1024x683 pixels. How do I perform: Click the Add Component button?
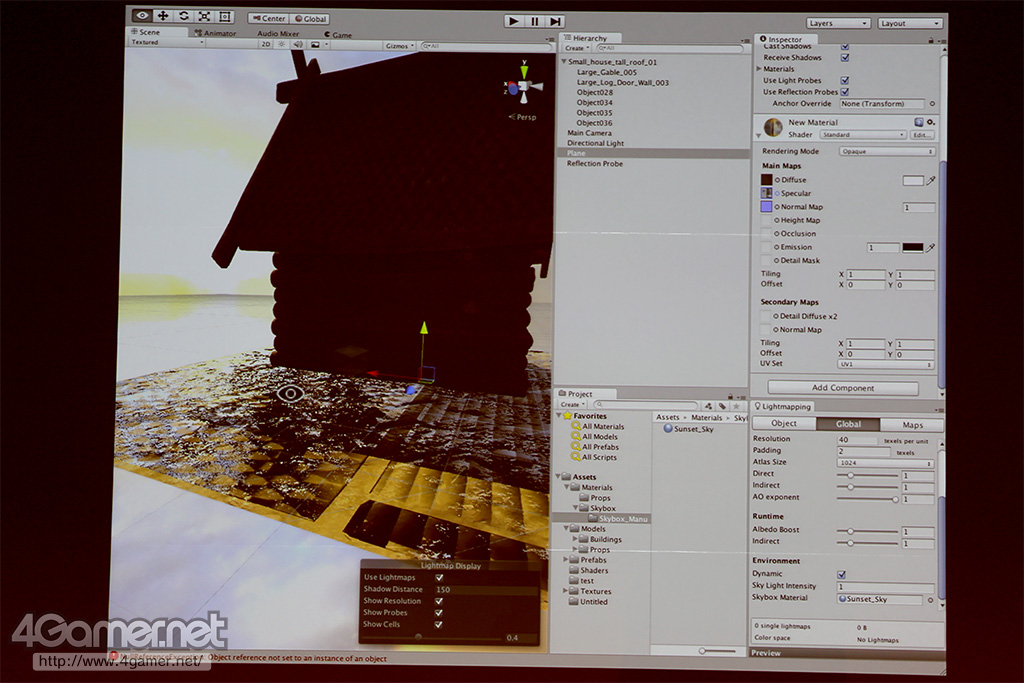(x=842, y=388)
